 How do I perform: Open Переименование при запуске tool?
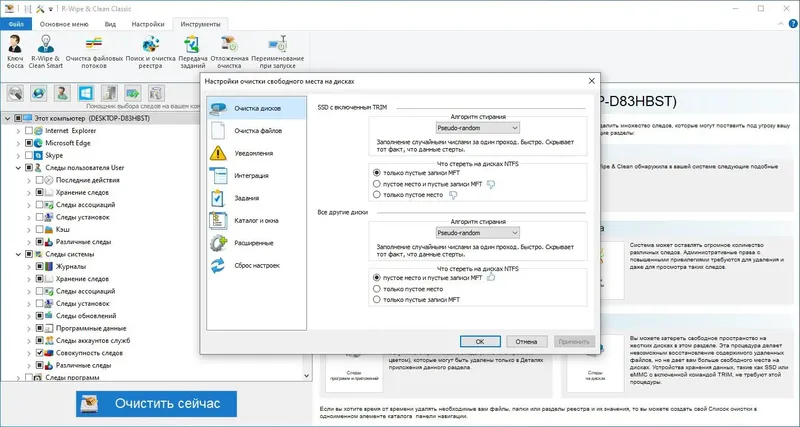click(x=277, y=52)
